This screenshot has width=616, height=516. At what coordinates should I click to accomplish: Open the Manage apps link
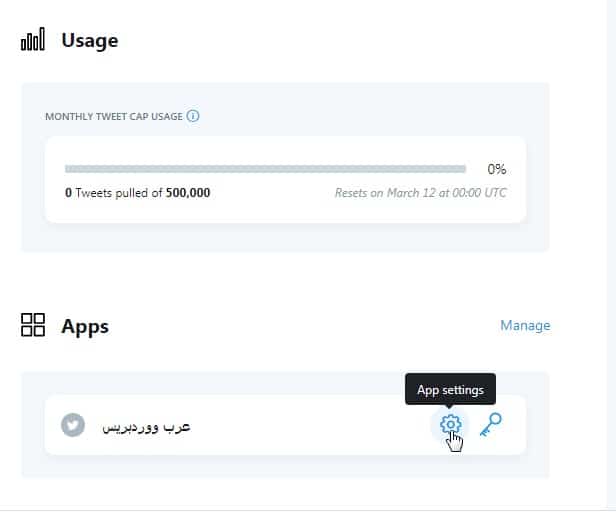525,325
